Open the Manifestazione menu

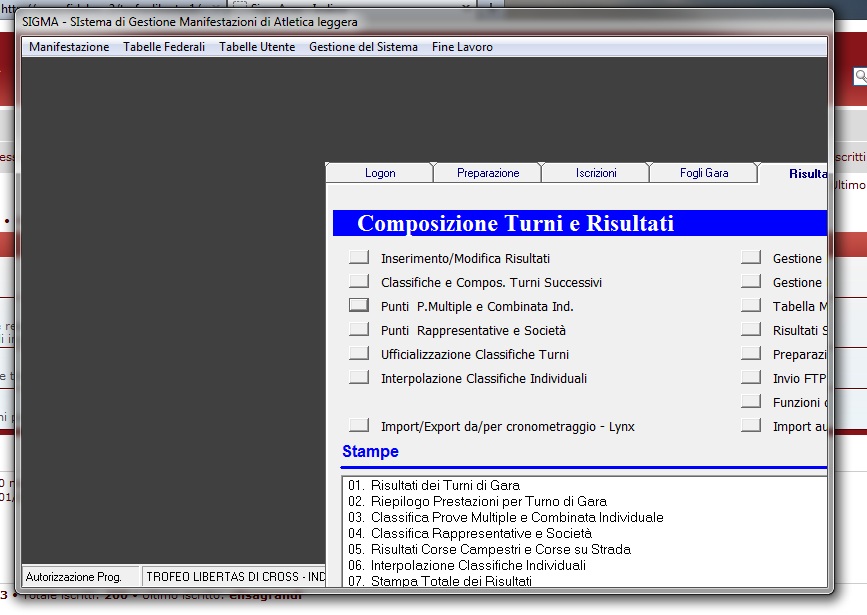69,47
